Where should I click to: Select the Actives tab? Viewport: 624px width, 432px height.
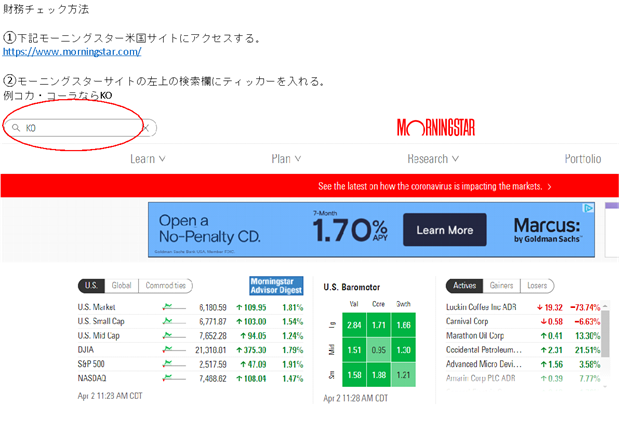tap(464, 286)
